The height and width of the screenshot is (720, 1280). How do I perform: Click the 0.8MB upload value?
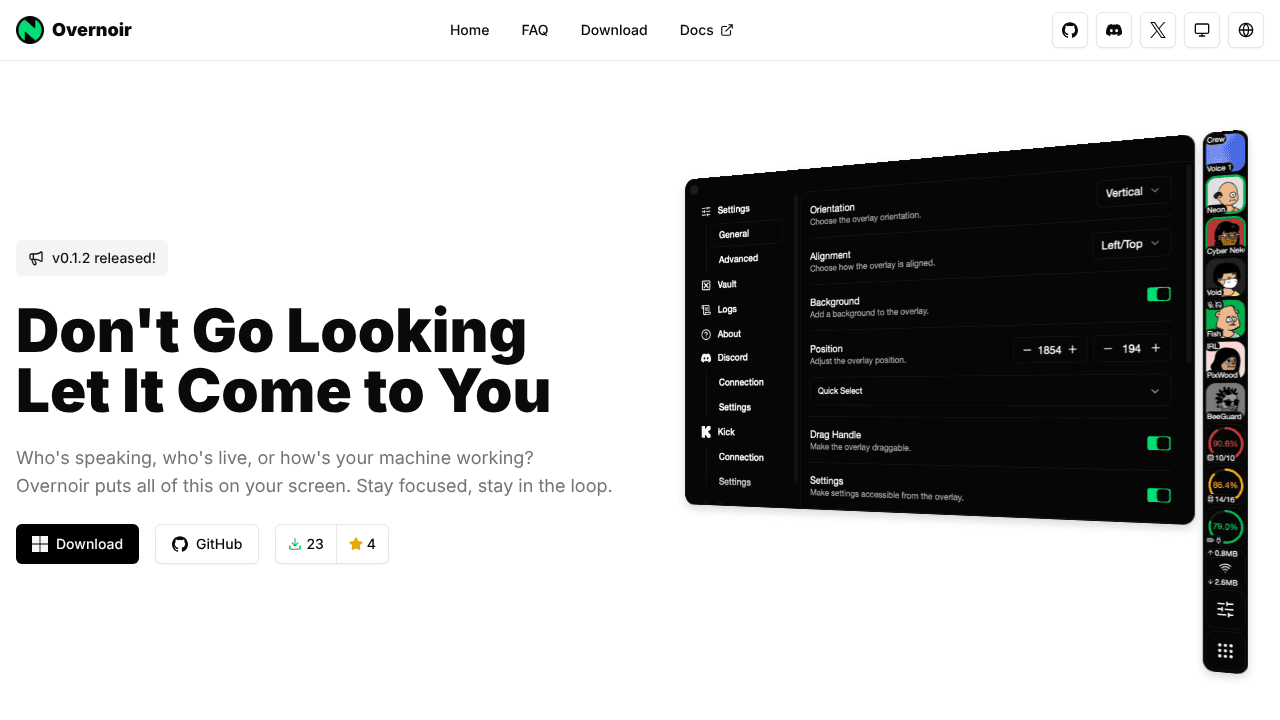point(1225,553)
